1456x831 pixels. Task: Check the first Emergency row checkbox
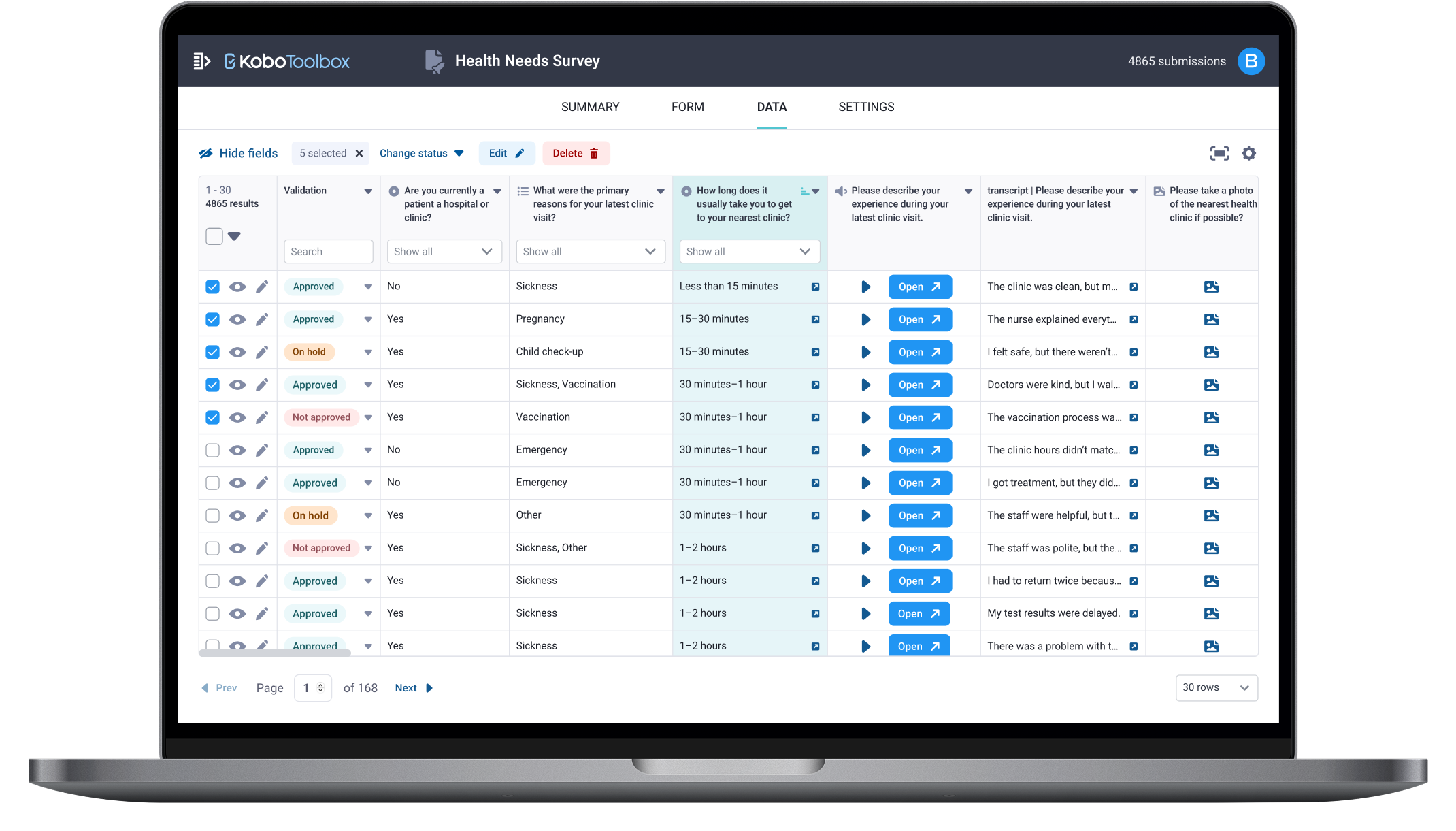click(213, 450)
